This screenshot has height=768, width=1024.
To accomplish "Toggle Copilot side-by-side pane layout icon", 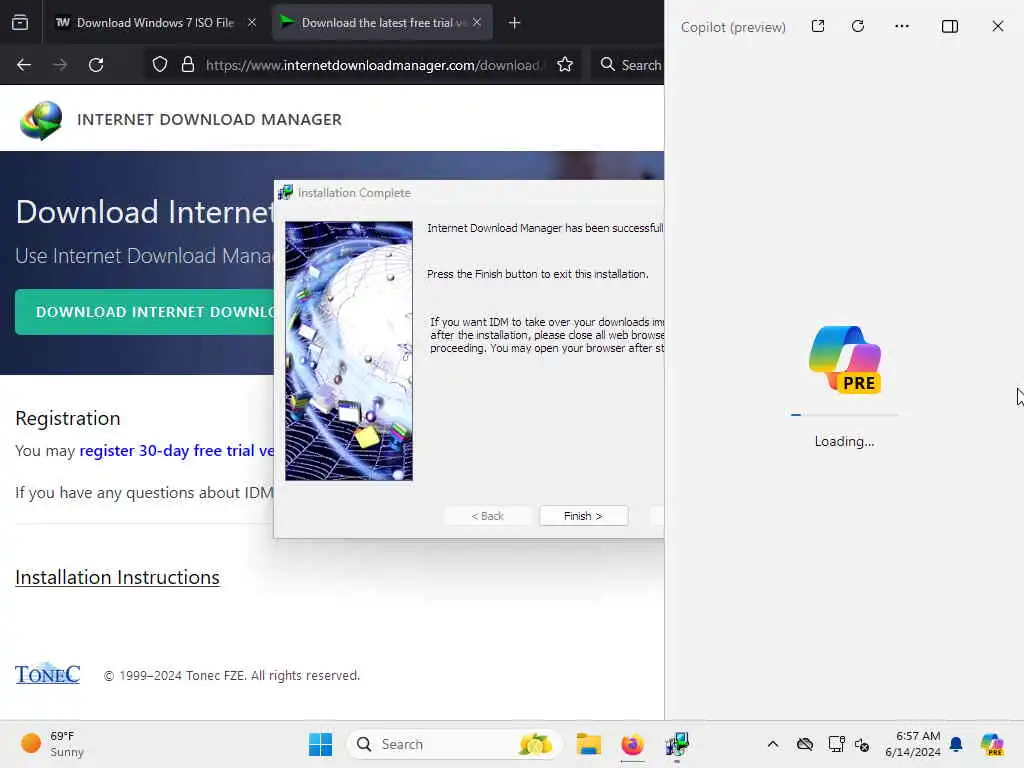I will 950,26.
